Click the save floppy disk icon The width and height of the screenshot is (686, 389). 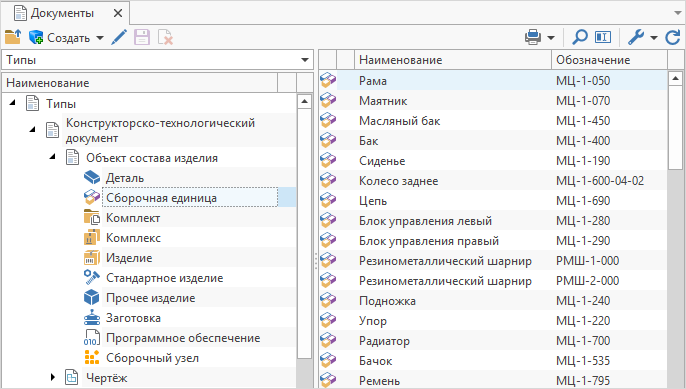(x=142, y=38)
